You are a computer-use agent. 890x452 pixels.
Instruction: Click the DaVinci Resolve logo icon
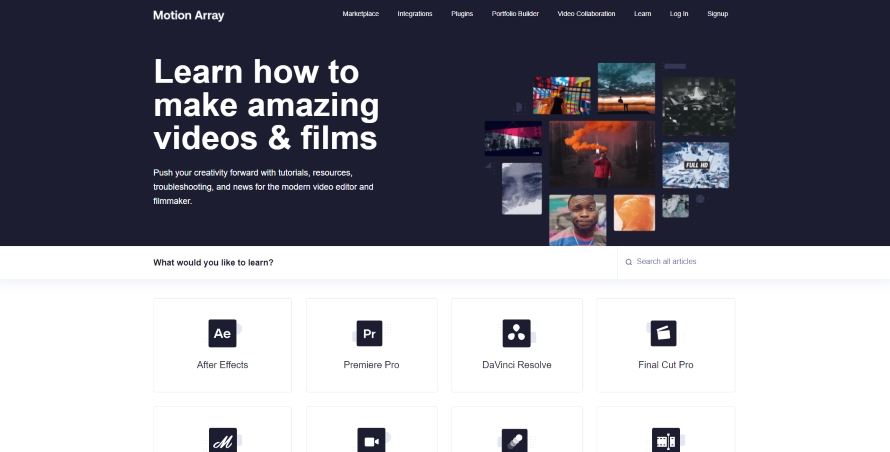tap(516, 333)
